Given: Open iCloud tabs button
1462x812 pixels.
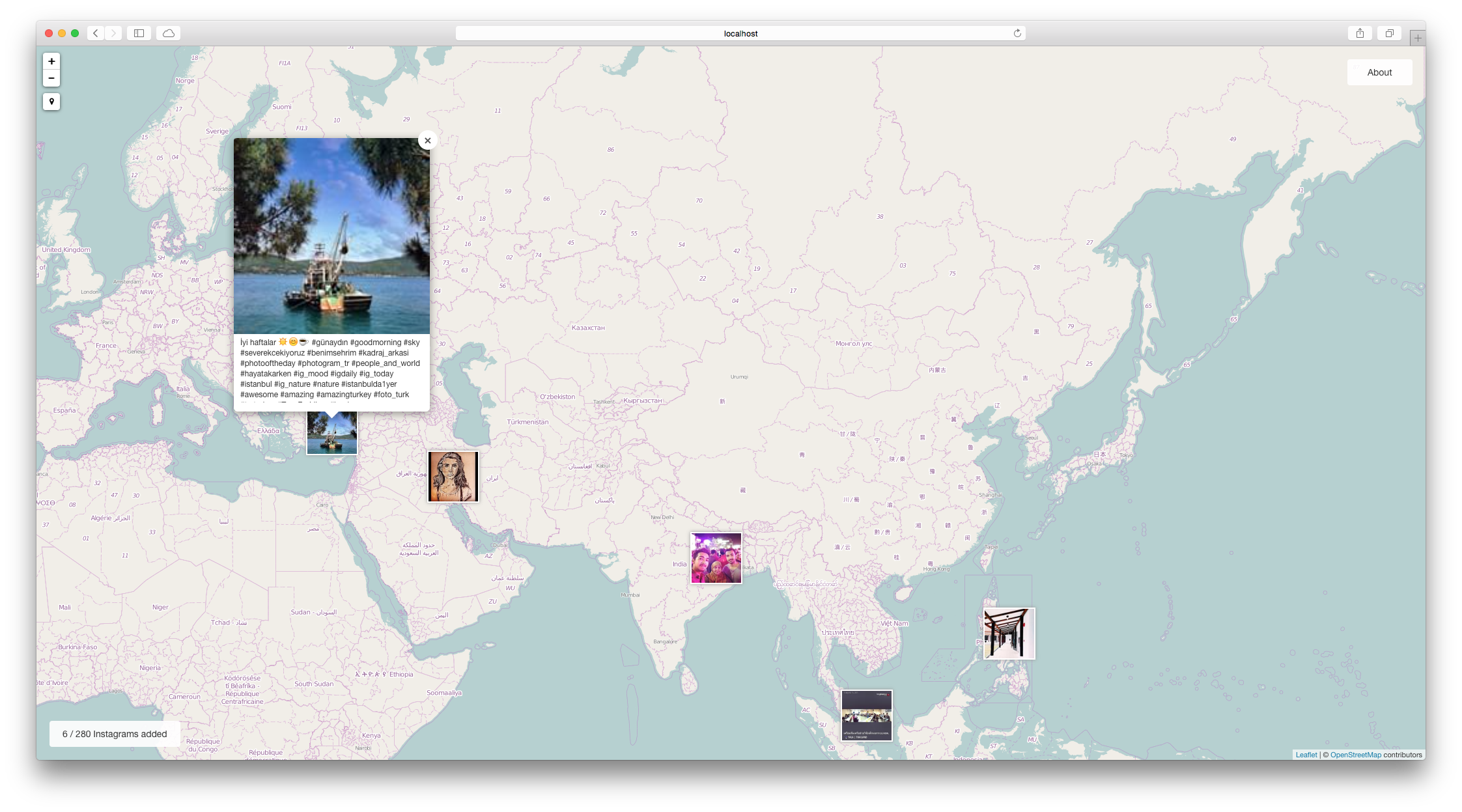Looking at the screenshot, I should click(169, 33).
